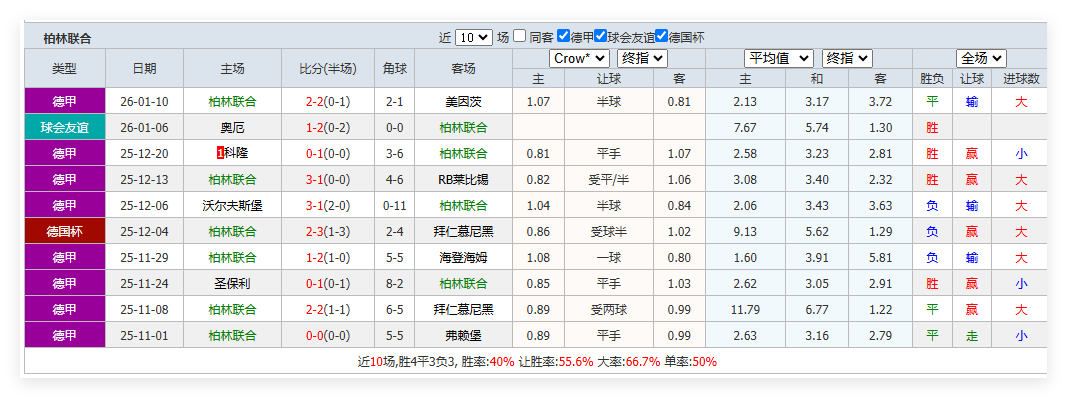1067x398 pixels.
Task: Open the 平均值 dropdown
Action: tap(778, 59)
